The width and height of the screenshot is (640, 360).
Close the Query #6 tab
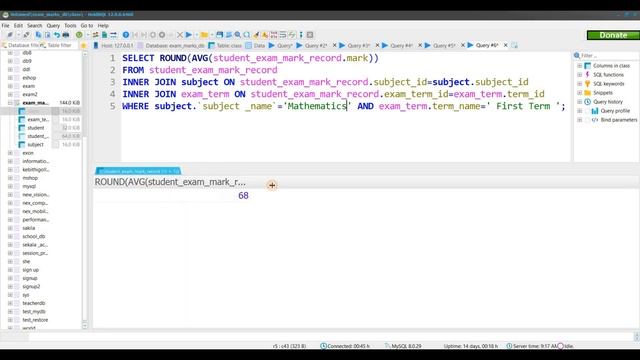tap(505, 45)
